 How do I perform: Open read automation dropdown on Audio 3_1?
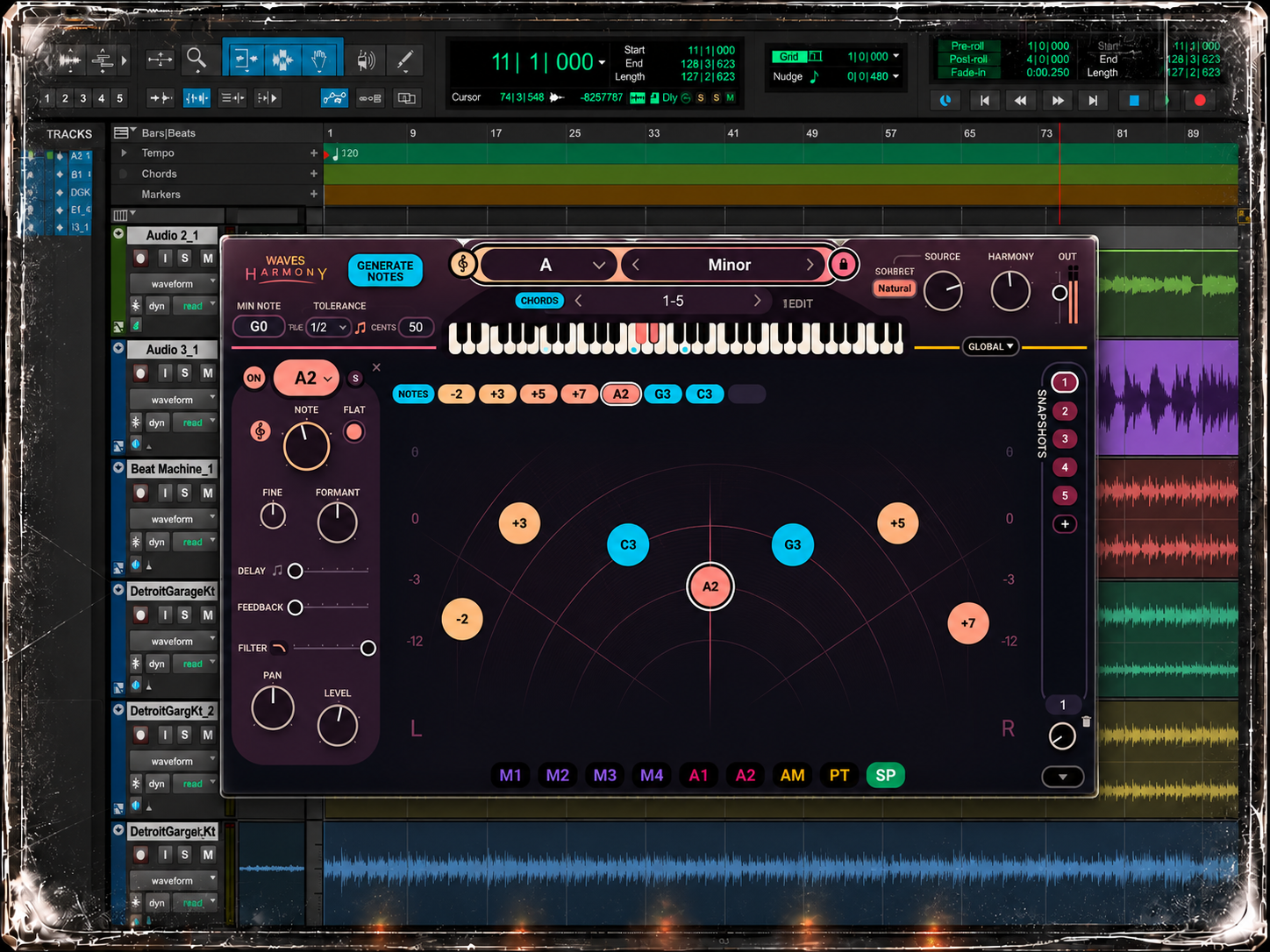point(195,423)
